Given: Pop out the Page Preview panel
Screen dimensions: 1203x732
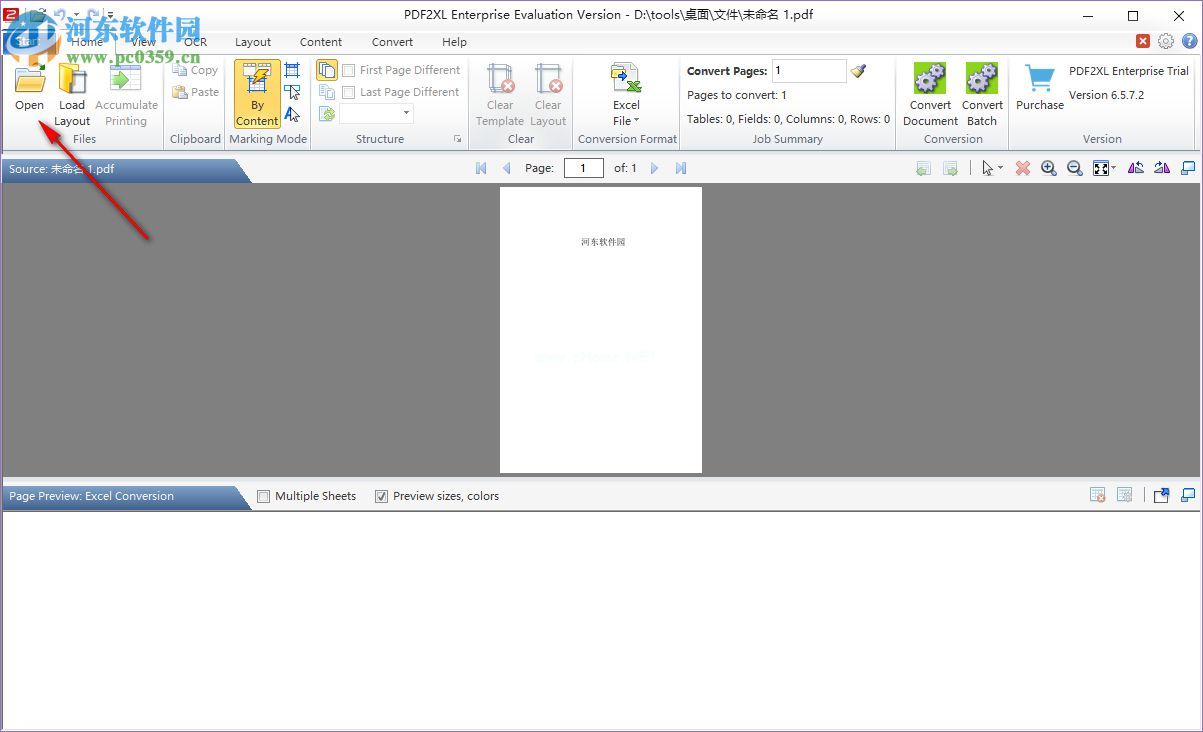Looking at the screenshot, I should coord(1161,495).
